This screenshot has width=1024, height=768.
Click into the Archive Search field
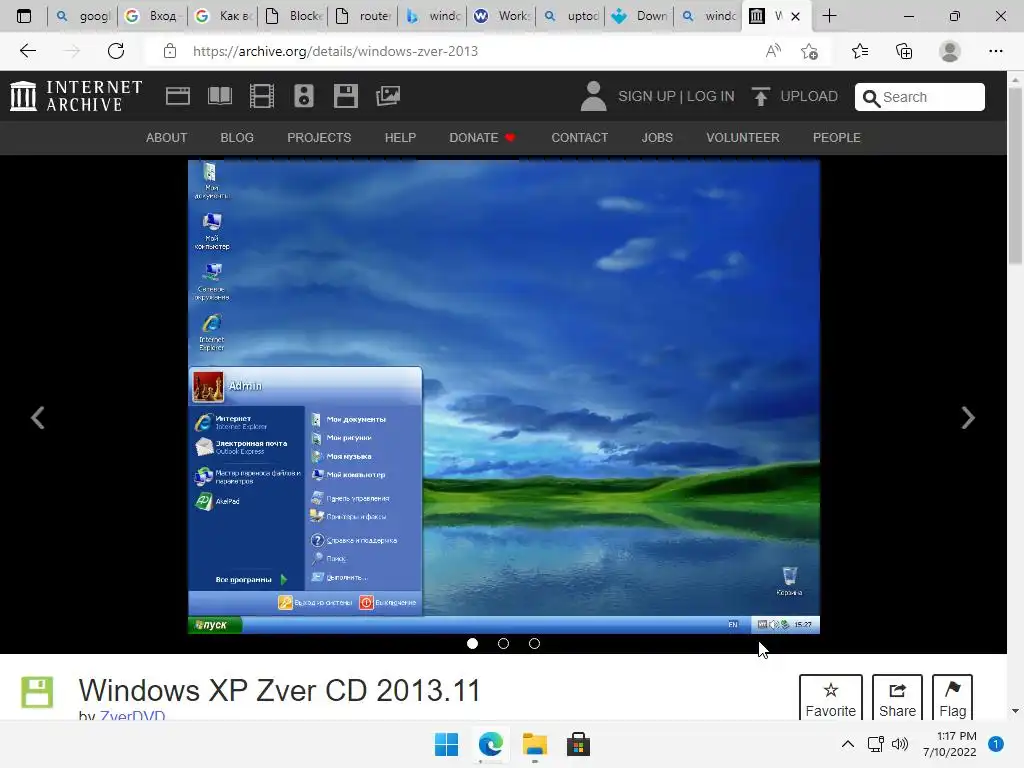(x=920, y=97)
